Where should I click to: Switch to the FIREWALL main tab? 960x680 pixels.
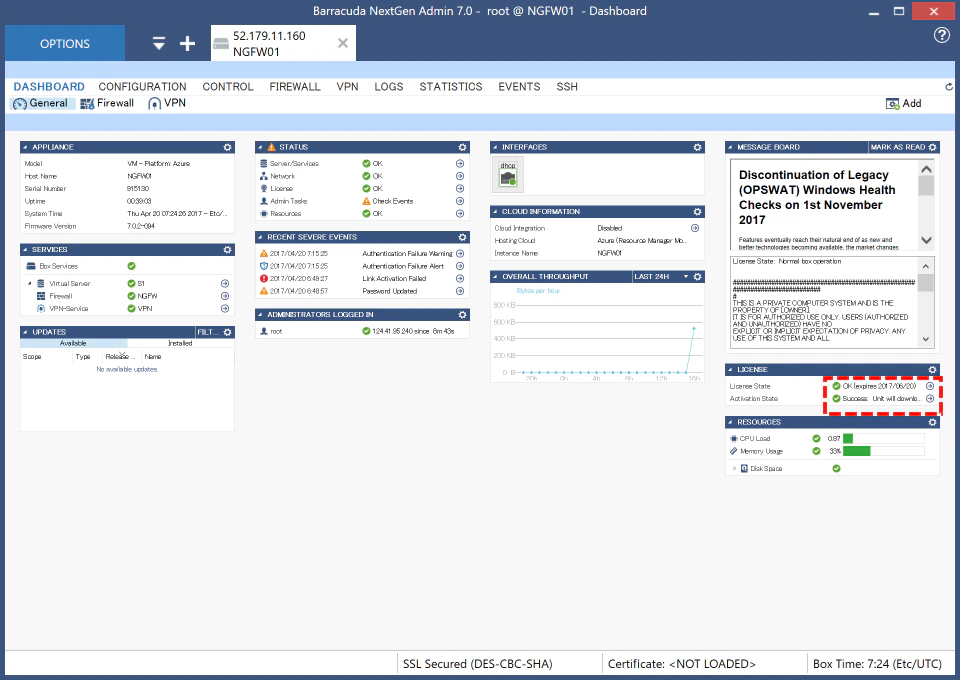click(x=295, y=87)
